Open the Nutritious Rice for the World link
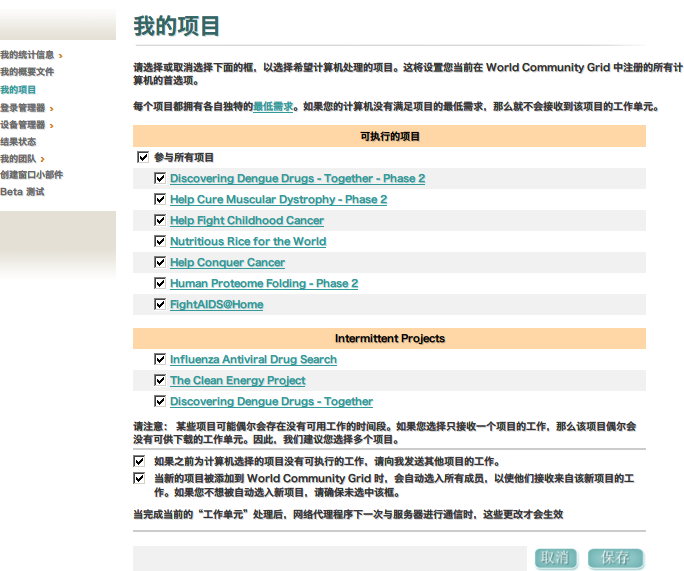 click(248, 241)
